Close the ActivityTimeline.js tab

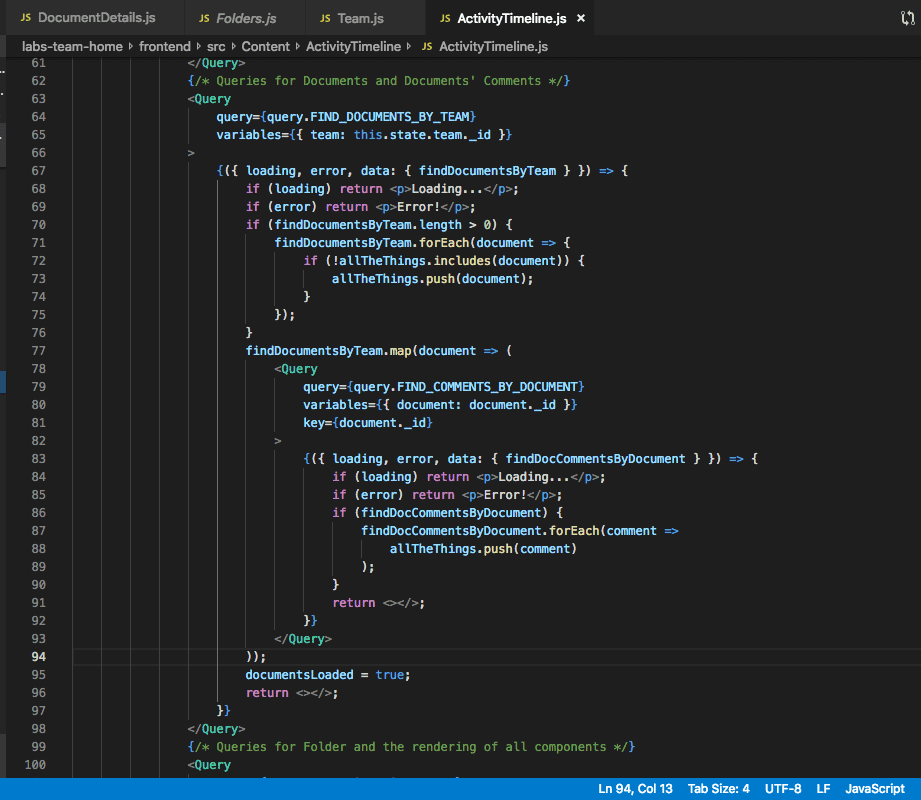point(582,19)
